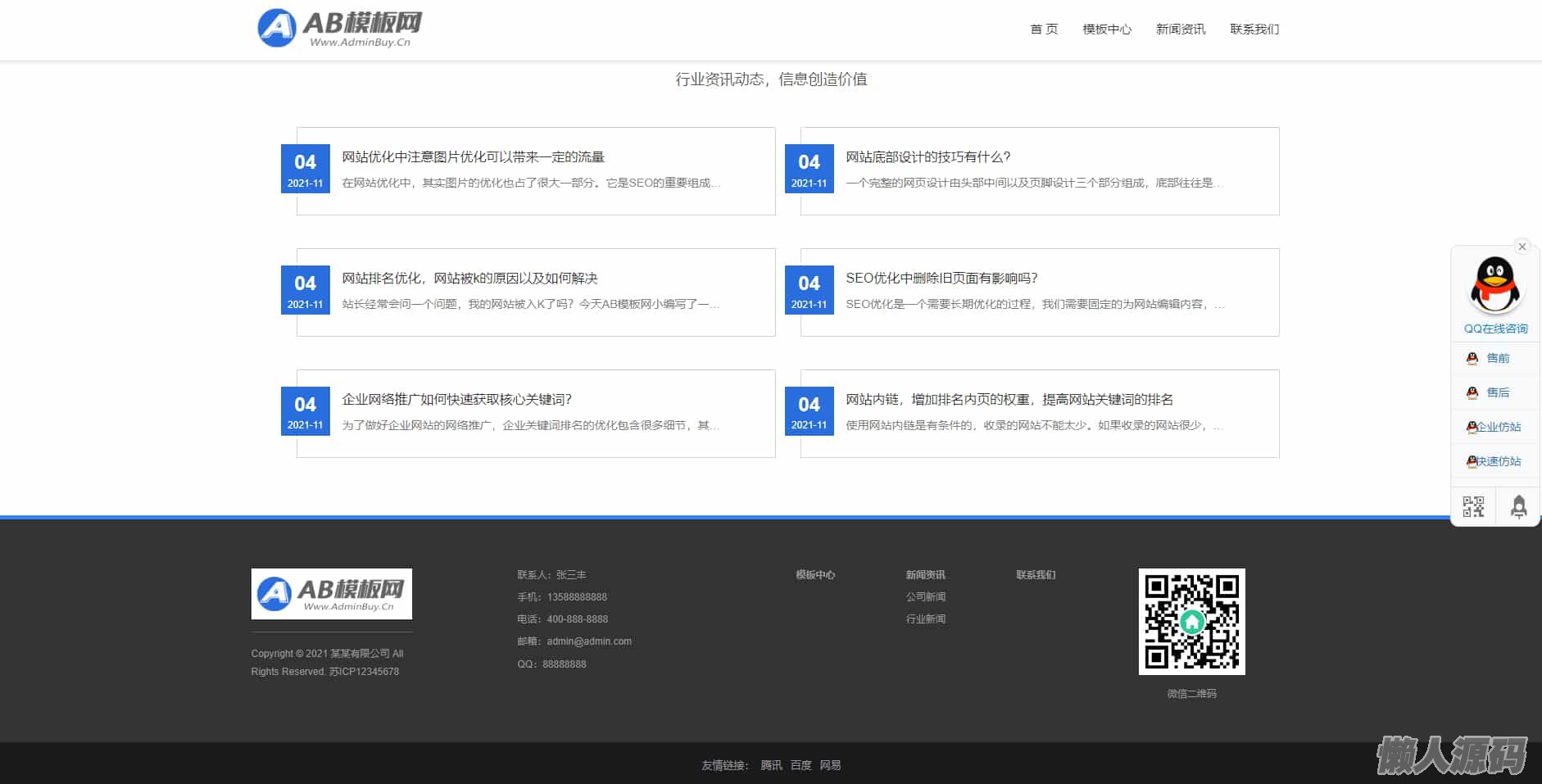Click the 售后 QQ contact icon
The width and height of the screenshot is (1542, 784).
pyautogui.click(x=1472, y=392)
